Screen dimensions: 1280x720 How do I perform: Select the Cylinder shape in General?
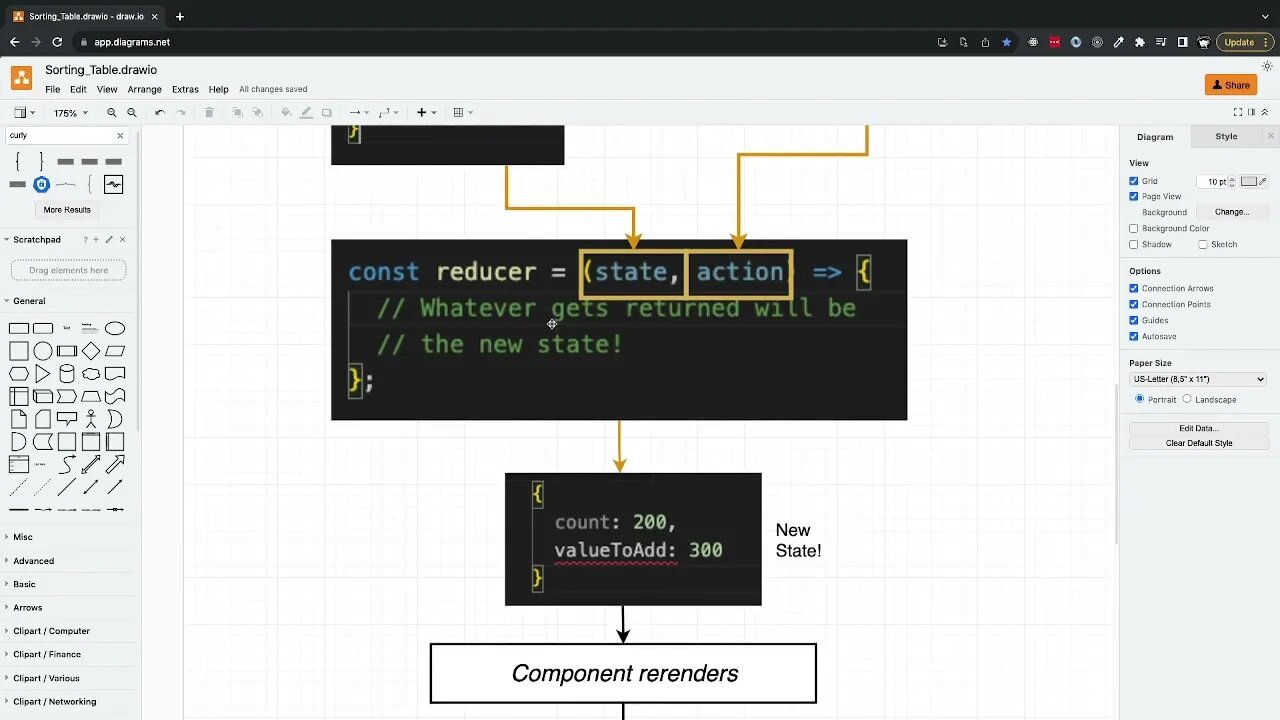click(67, 374)
